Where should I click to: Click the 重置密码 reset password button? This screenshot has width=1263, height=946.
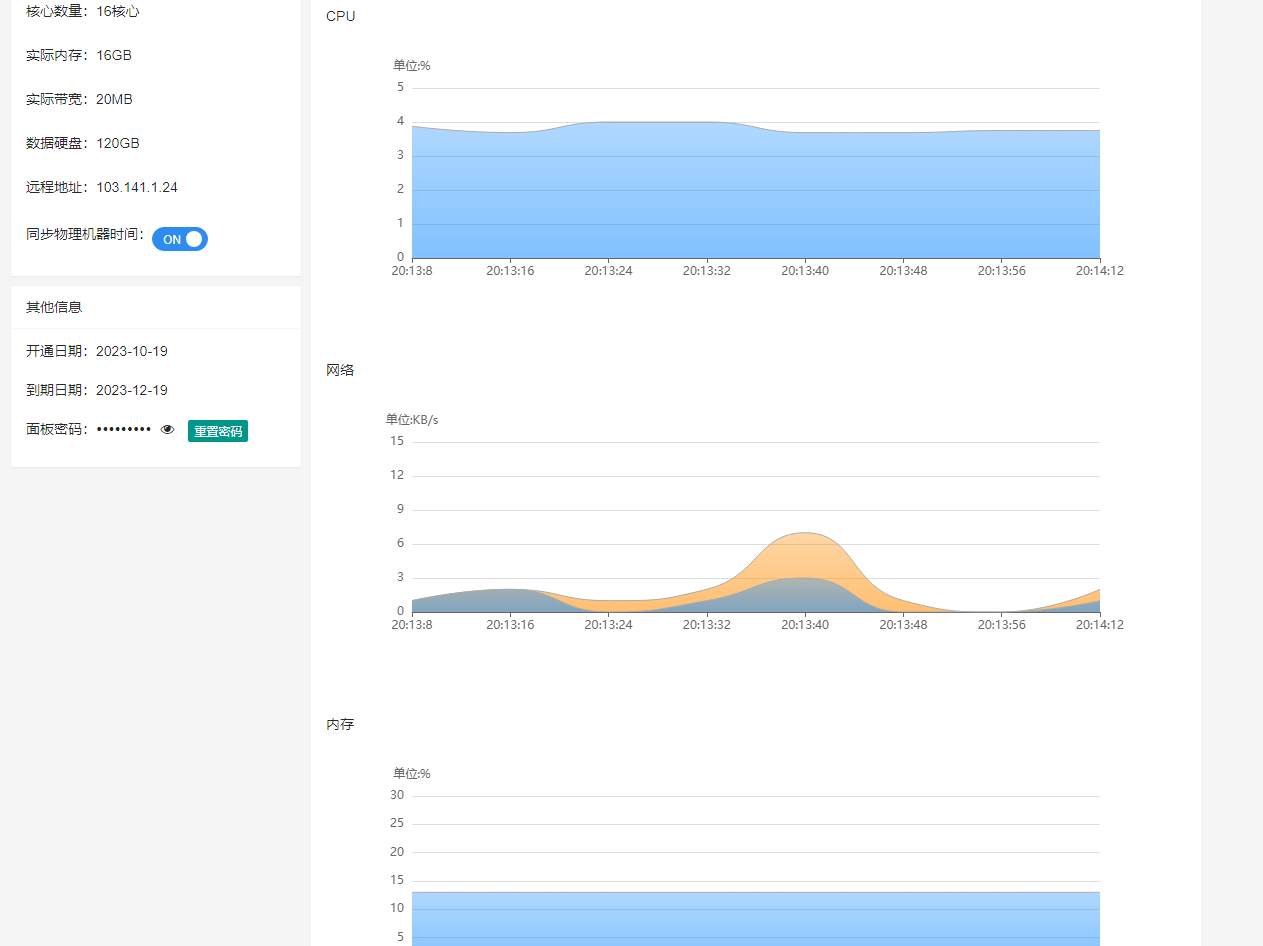[218, 431]
